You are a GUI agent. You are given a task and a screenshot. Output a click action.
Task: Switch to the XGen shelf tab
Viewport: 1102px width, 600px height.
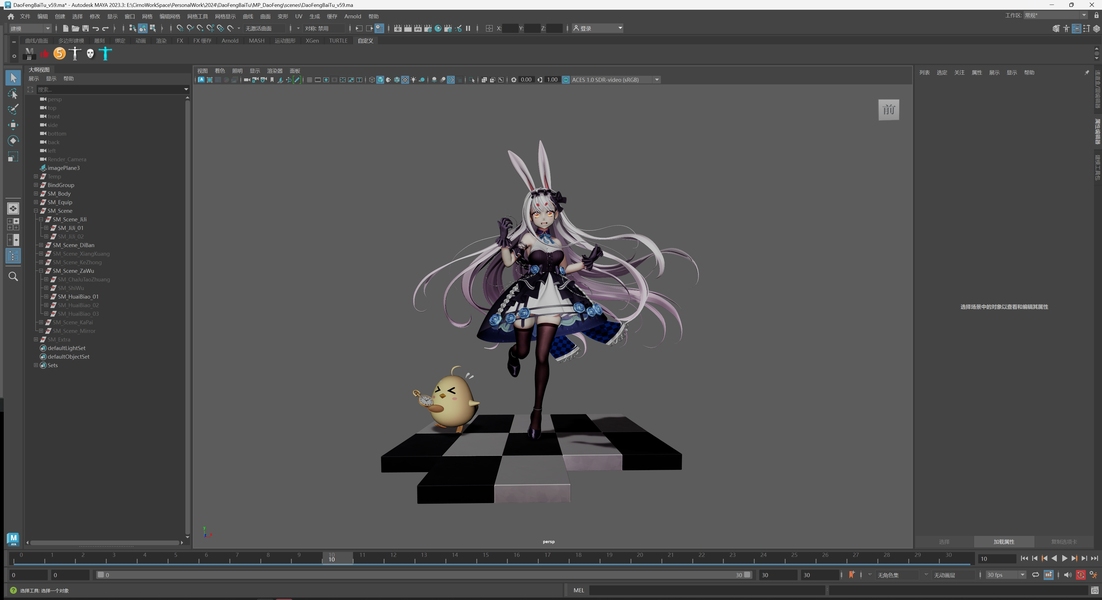[x=312, y=41]
